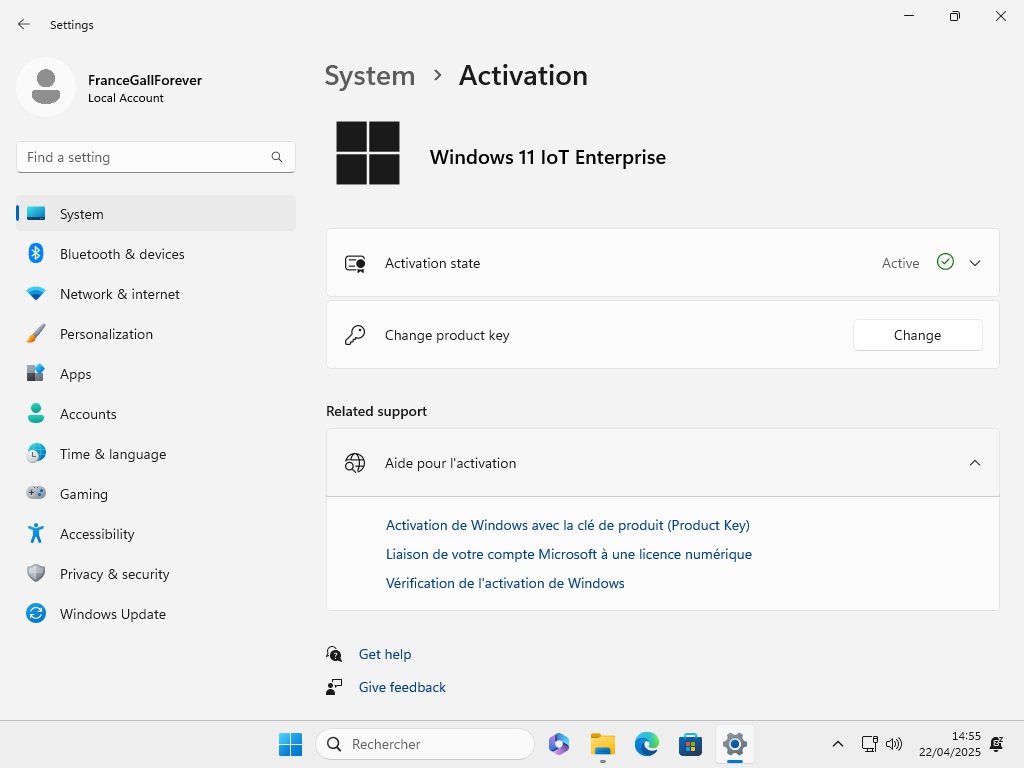Click the Change product key button
1024x768 pixels.
pyautogui.click(x=917, y=335)
